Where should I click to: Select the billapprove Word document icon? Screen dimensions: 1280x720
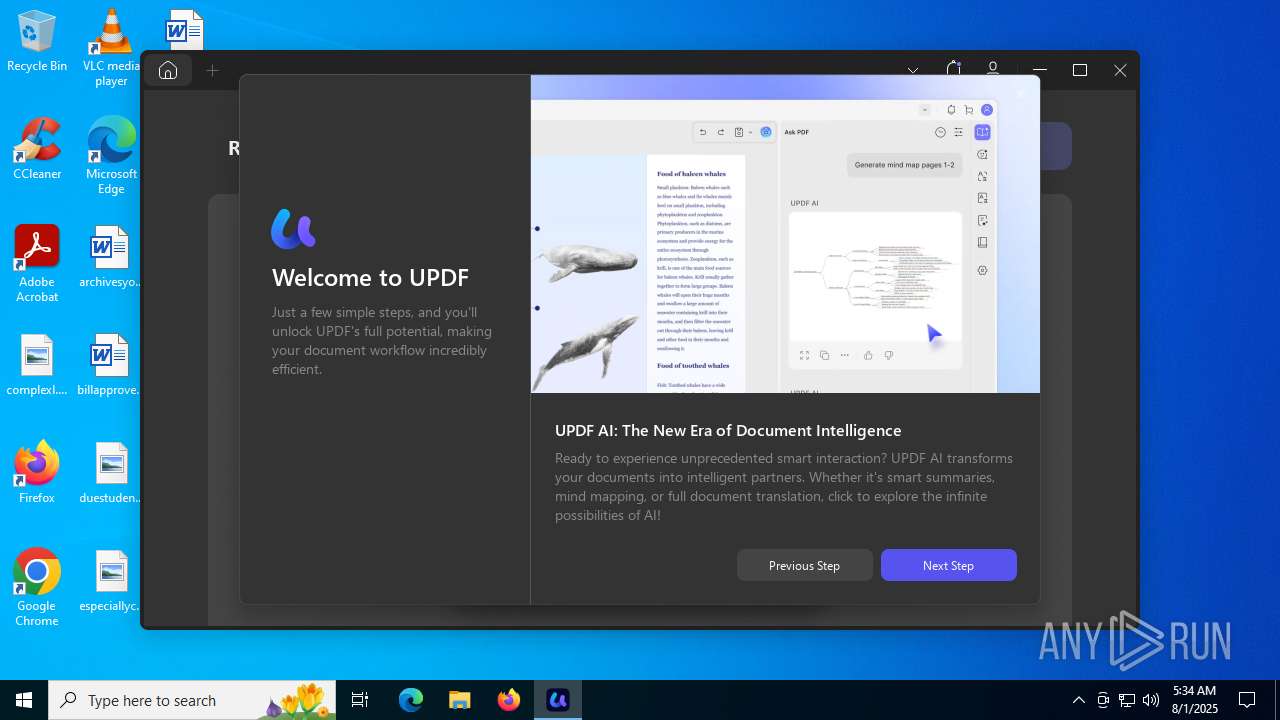coord(111,365)
